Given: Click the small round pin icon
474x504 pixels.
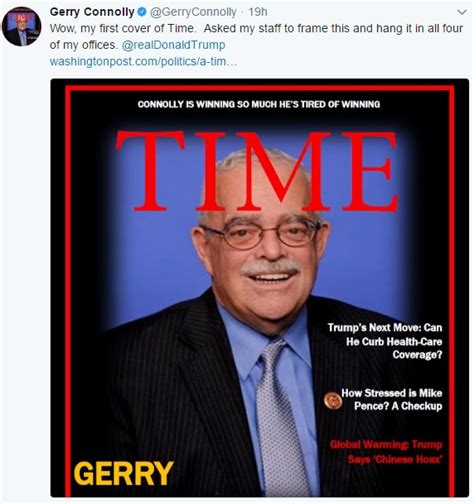Looking at the screenshot, I should [333, 400].
